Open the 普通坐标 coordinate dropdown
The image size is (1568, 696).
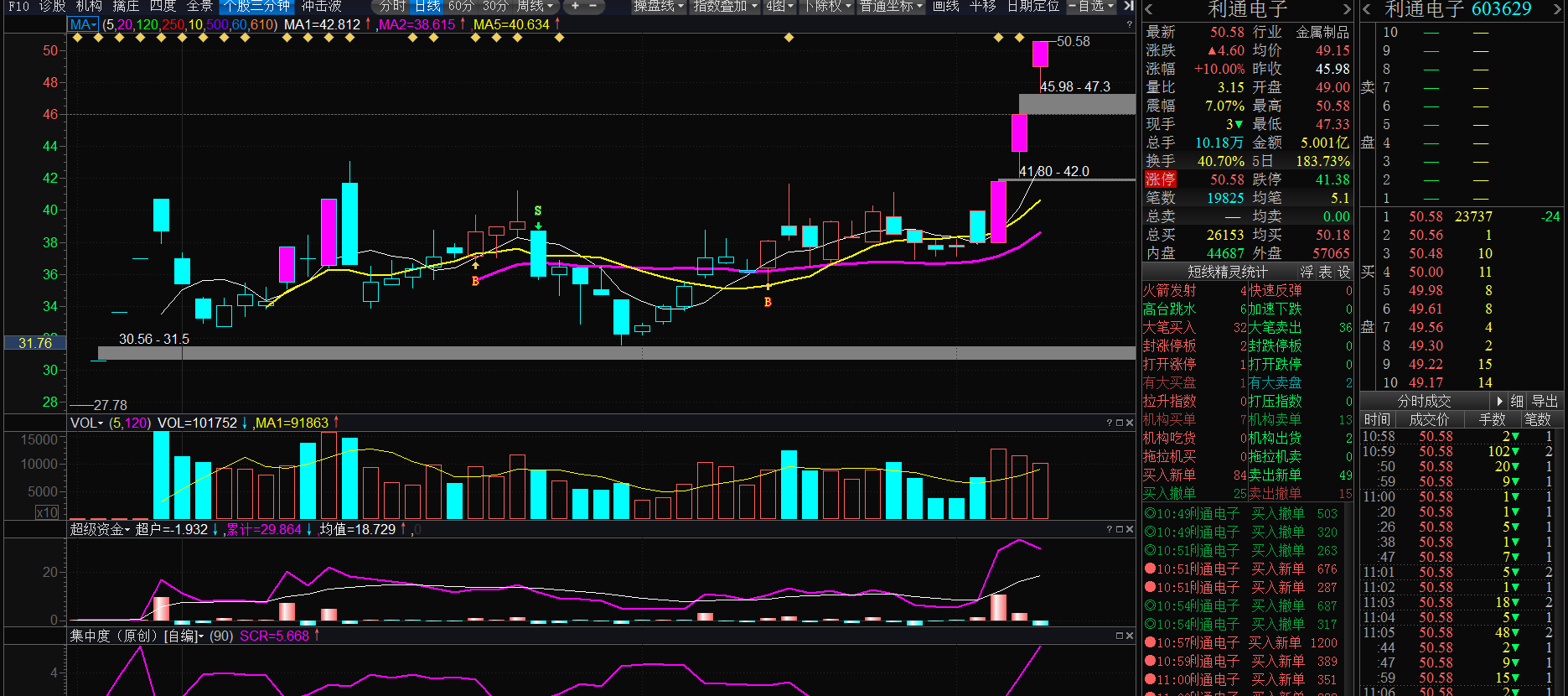point(892,6)
